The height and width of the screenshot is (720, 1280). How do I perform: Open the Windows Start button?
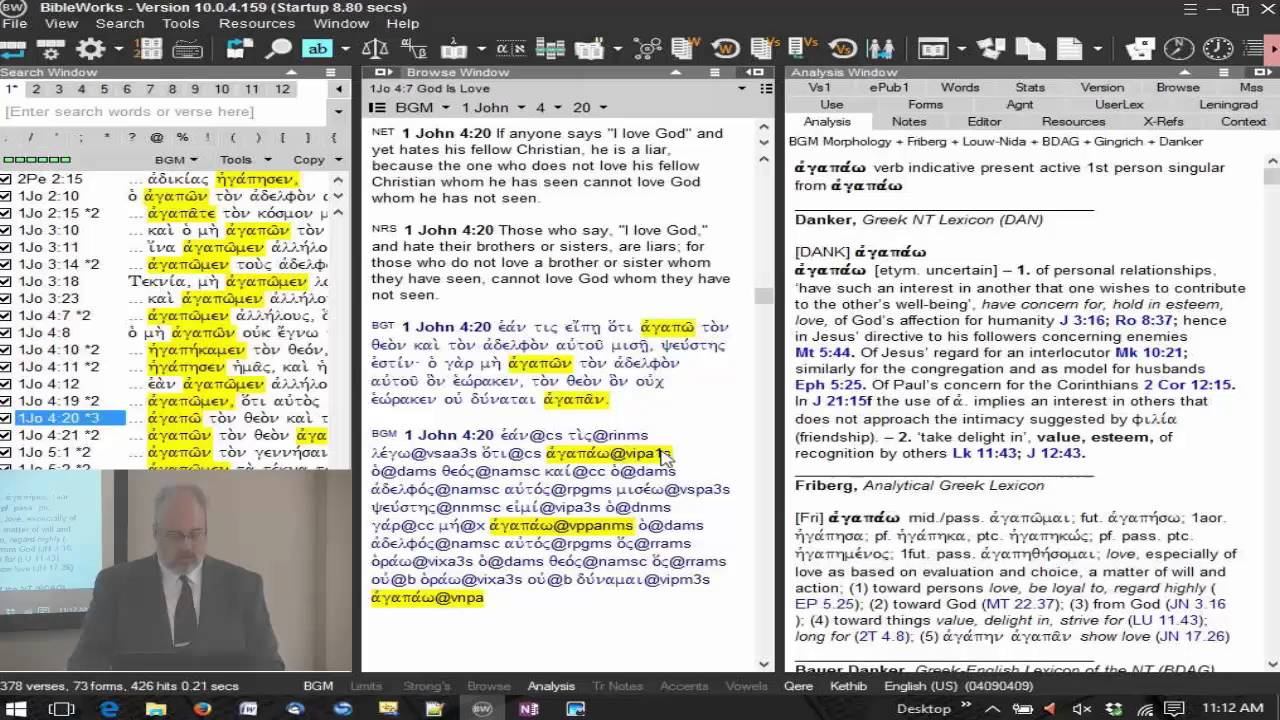[17, 708]
